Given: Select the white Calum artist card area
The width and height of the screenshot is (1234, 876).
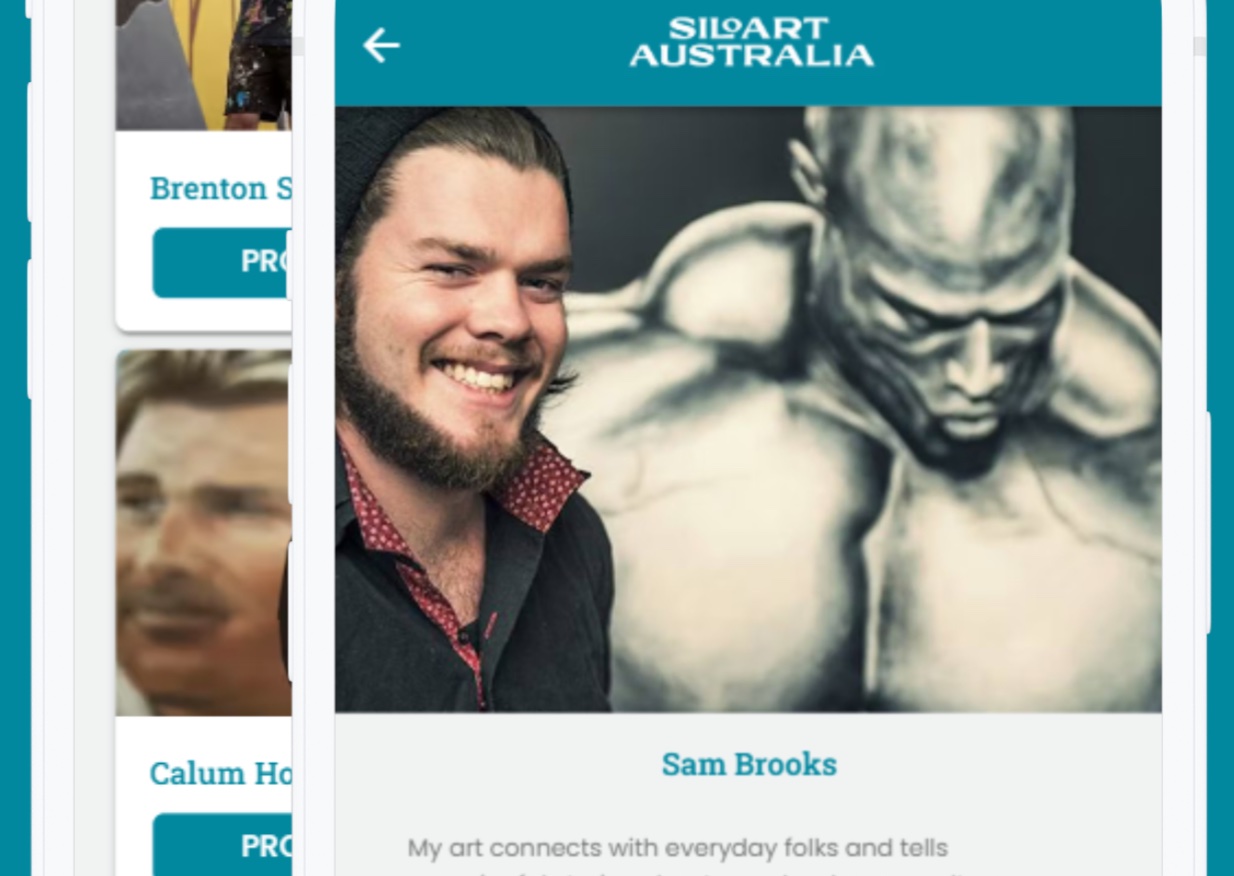Looking at the screenshot, I should tap(203, 613).
